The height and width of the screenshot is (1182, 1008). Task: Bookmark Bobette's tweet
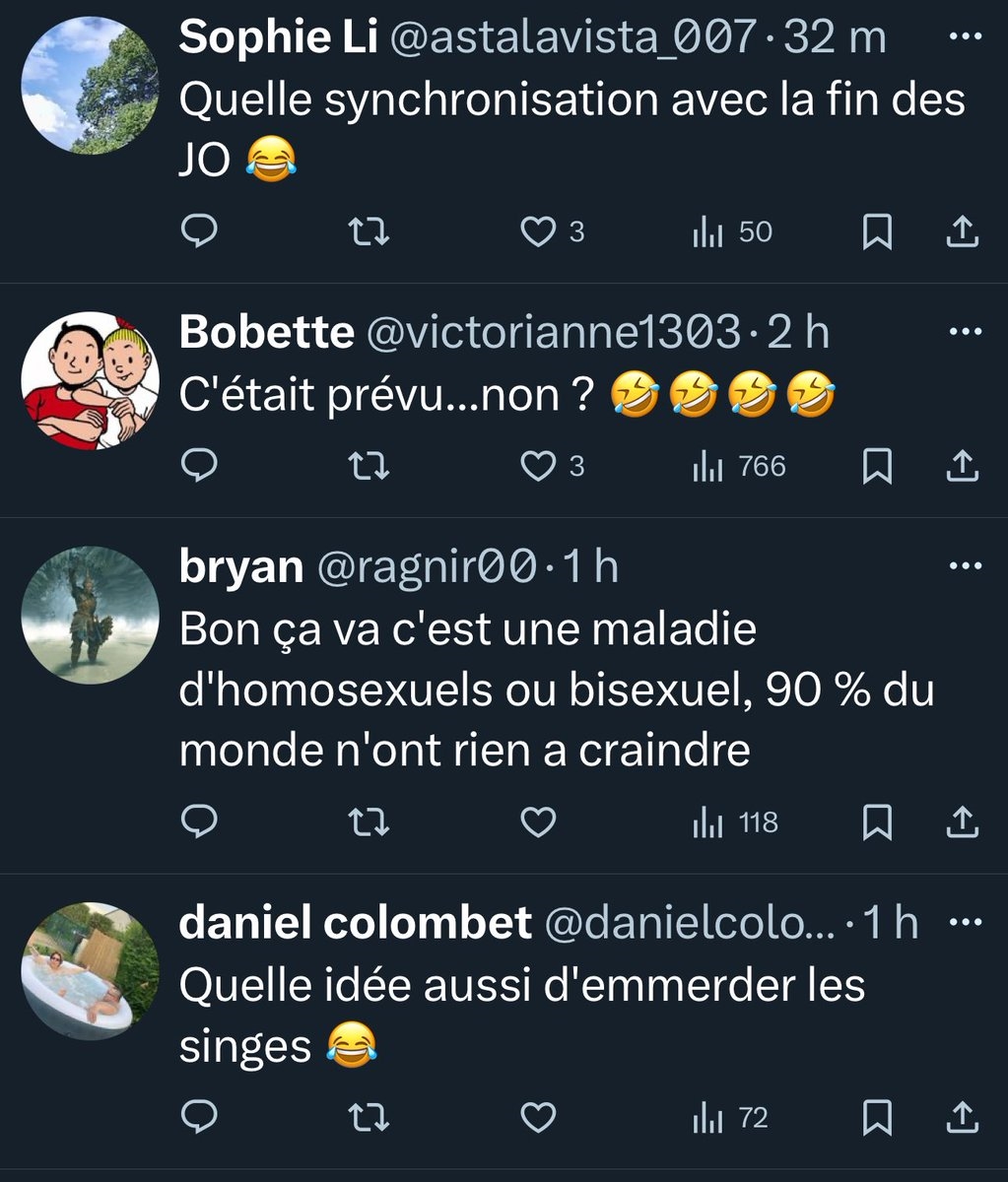(877, 466)
